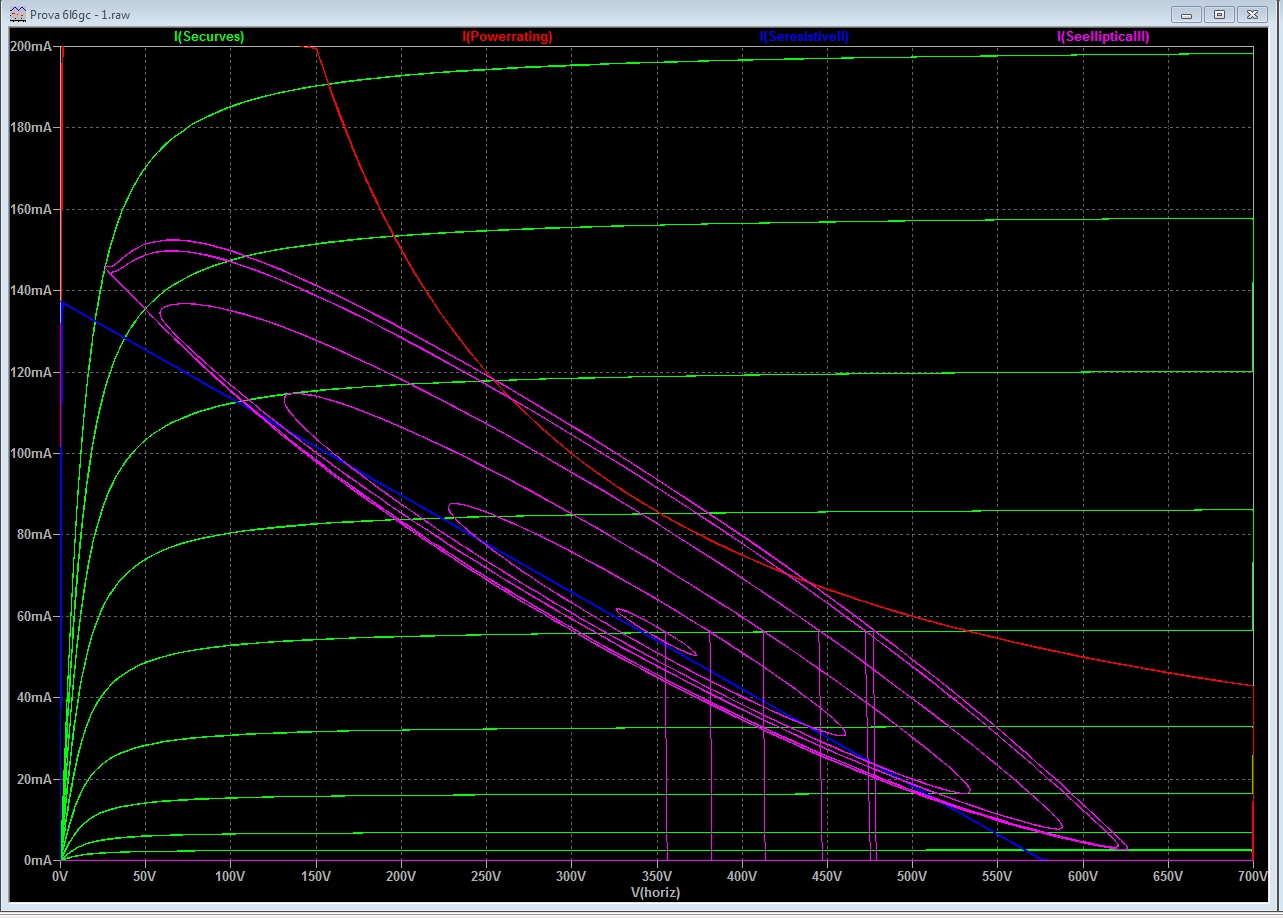Restore down the waveform viewer window
Viewport: 1283px width, 918px height.
click(1219, 14)
